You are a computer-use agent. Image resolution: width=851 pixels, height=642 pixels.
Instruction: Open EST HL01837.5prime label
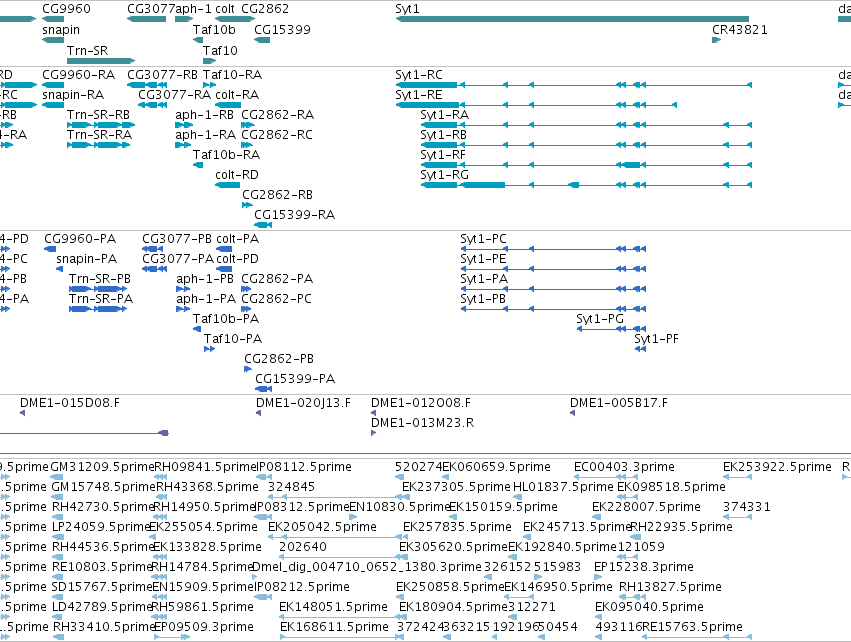563,487
